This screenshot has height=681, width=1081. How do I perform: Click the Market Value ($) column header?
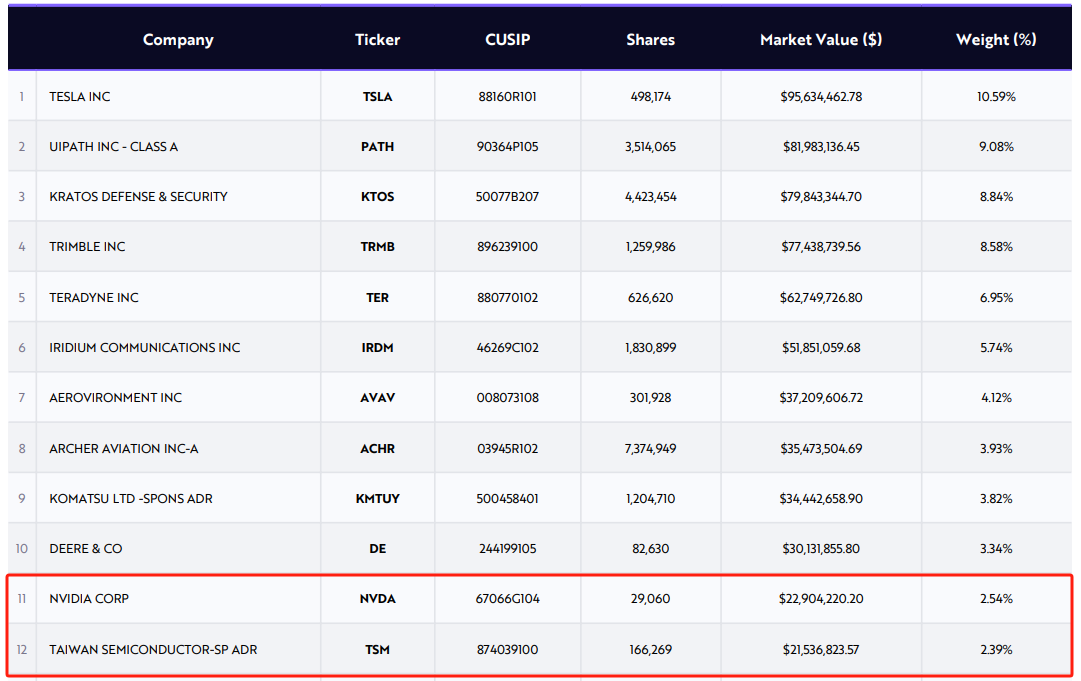tap(820, 40)
